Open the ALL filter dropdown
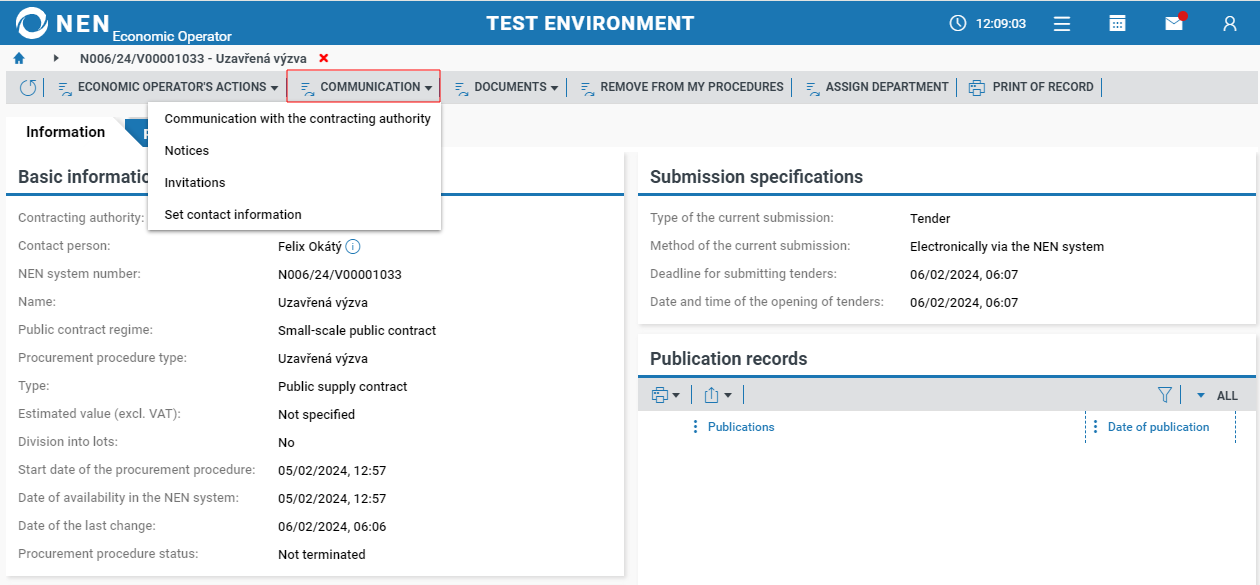The width and height of the screenshot is (1260, 585). pyautogui.click(x=1217, y=395)
